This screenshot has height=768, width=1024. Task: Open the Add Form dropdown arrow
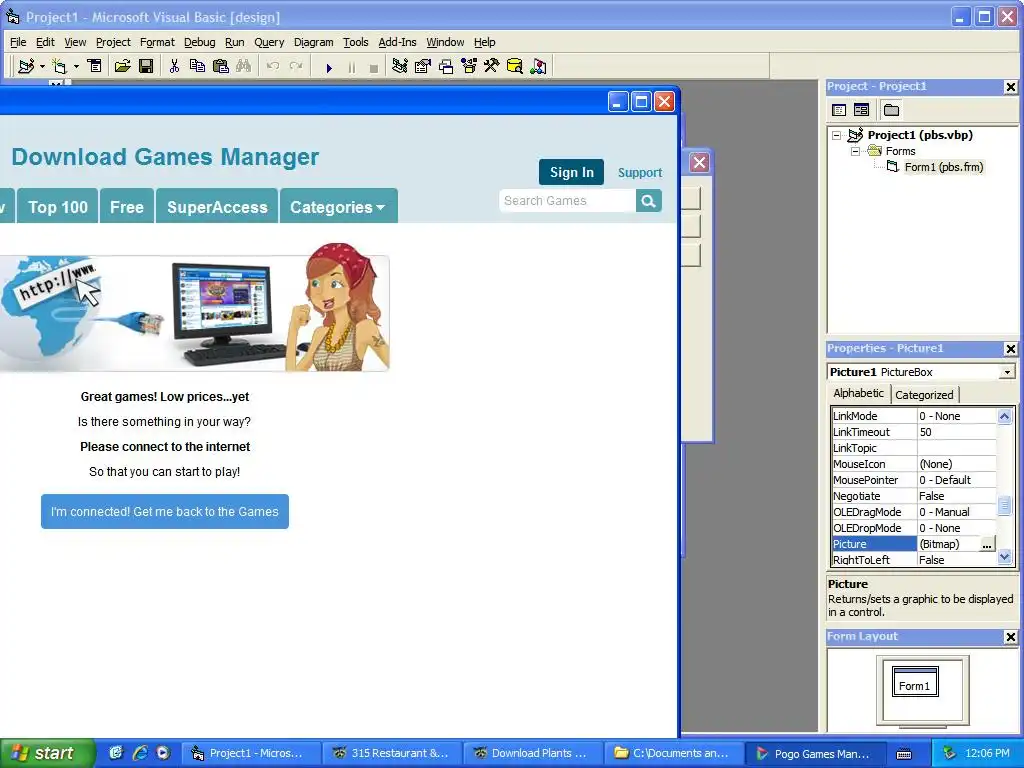(x=76, y=66)
